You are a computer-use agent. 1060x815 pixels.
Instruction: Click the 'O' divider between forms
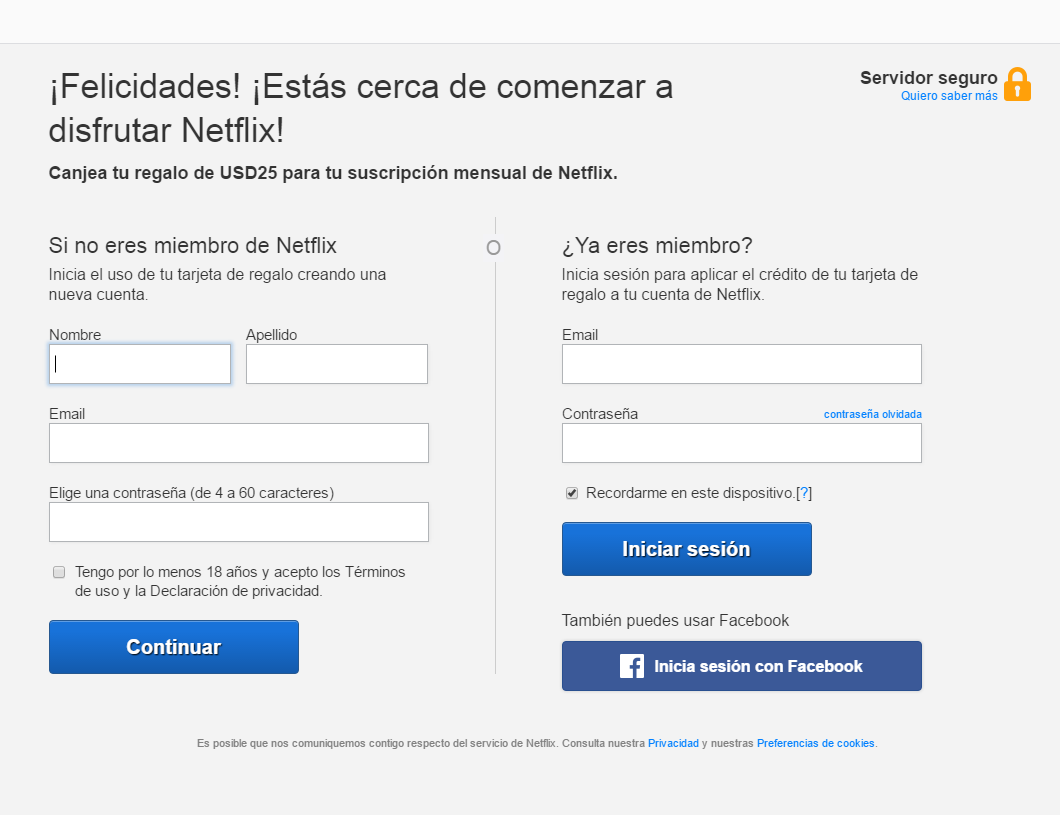[493, 248]
